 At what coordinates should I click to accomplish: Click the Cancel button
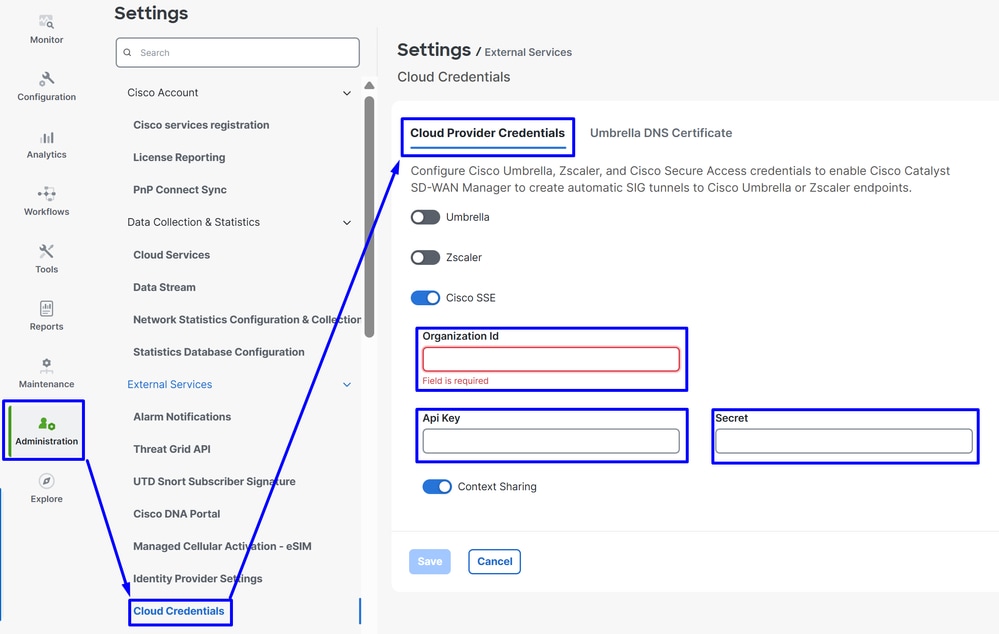(x=494, y=561)
